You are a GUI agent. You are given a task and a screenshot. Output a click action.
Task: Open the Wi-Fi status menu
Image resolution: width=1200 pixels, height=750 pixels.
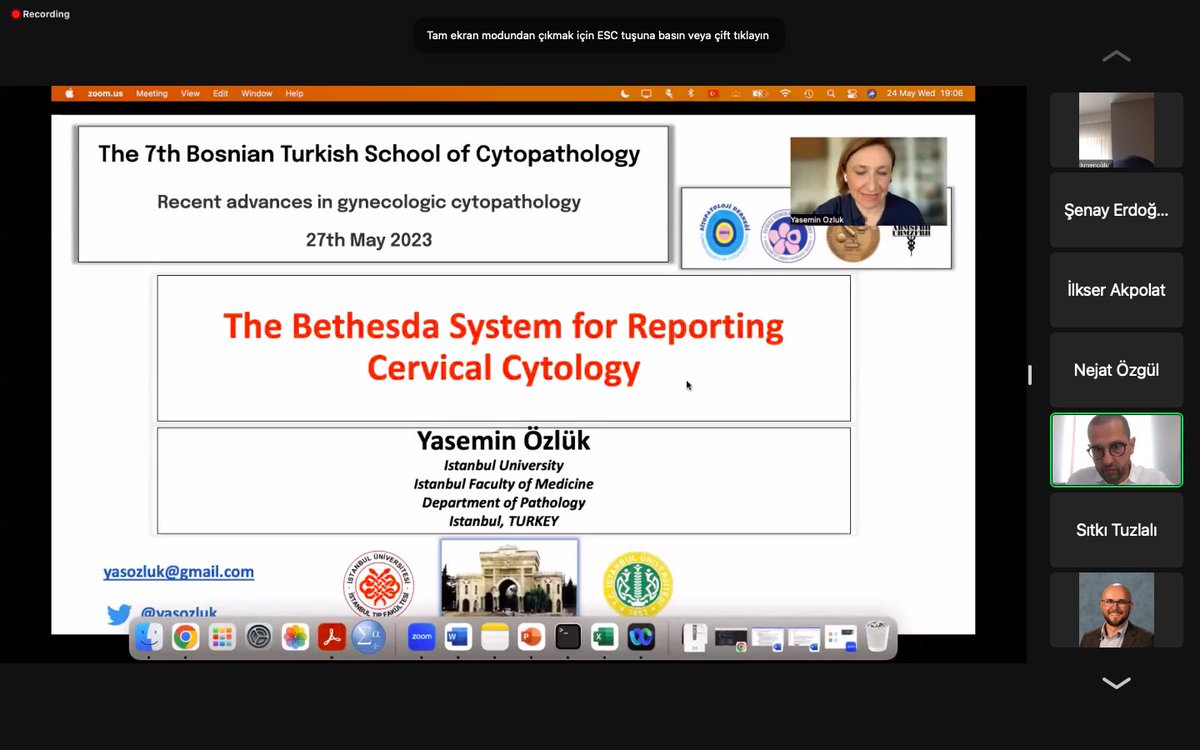point(786,93)
